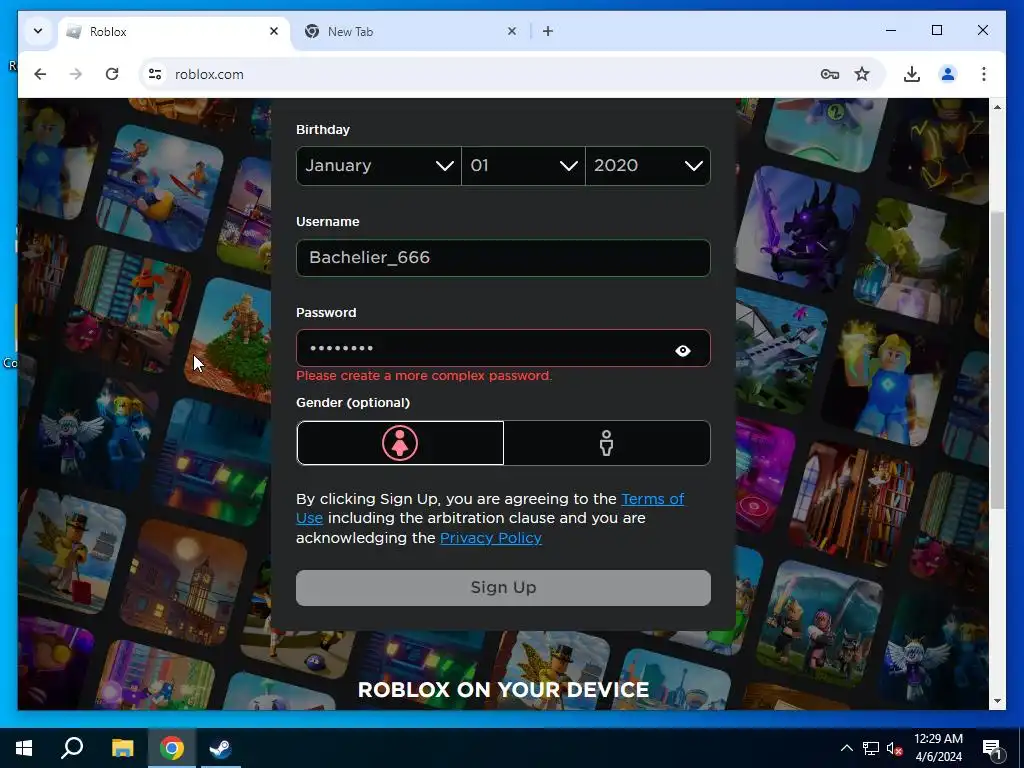Screen dimensions: 1024x768
Task: Open Chrome downloads
Action: click(912, 74)
